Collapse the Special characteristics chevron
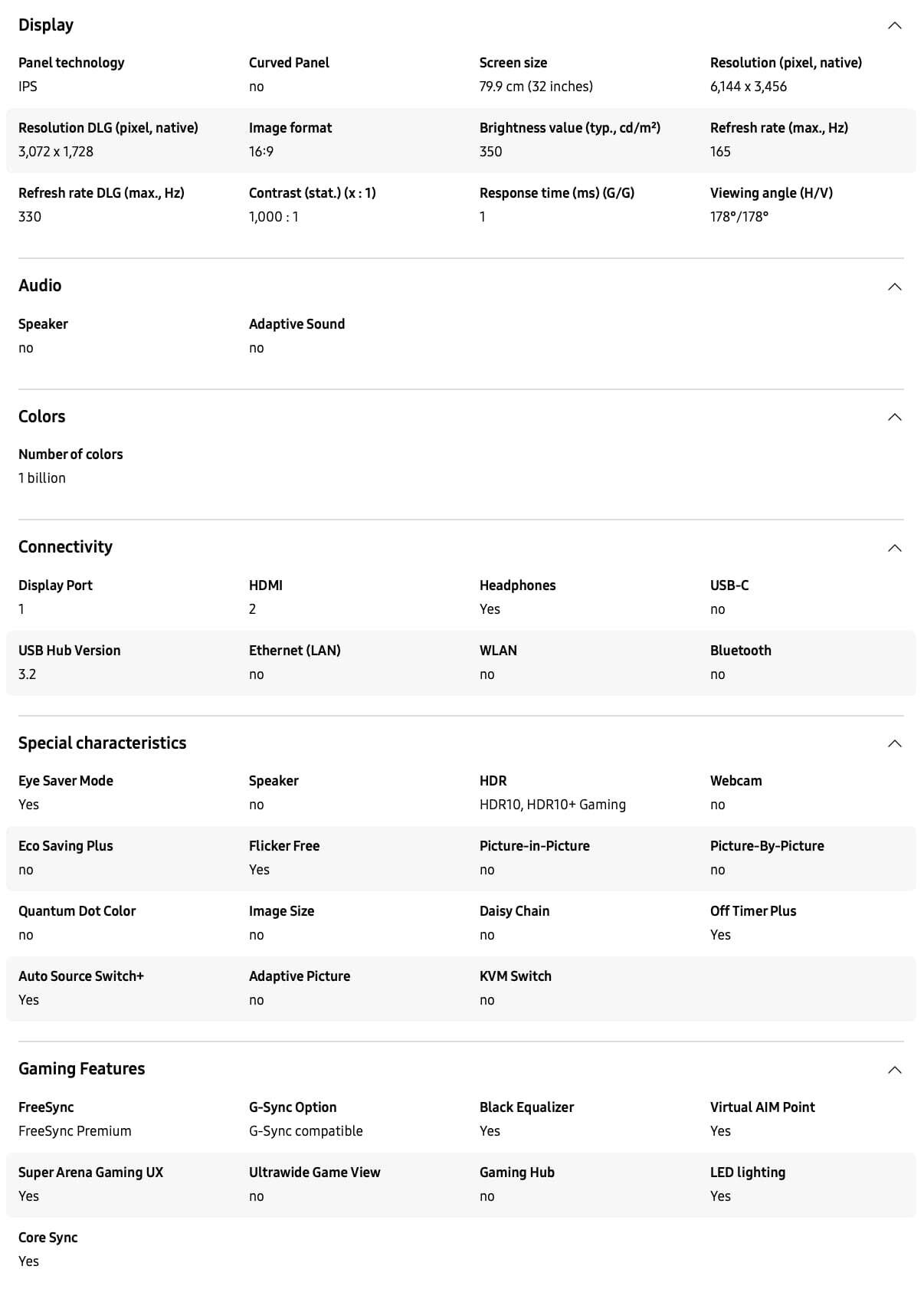Screen dimensions: 924x1289 click(x=894, y=743)
